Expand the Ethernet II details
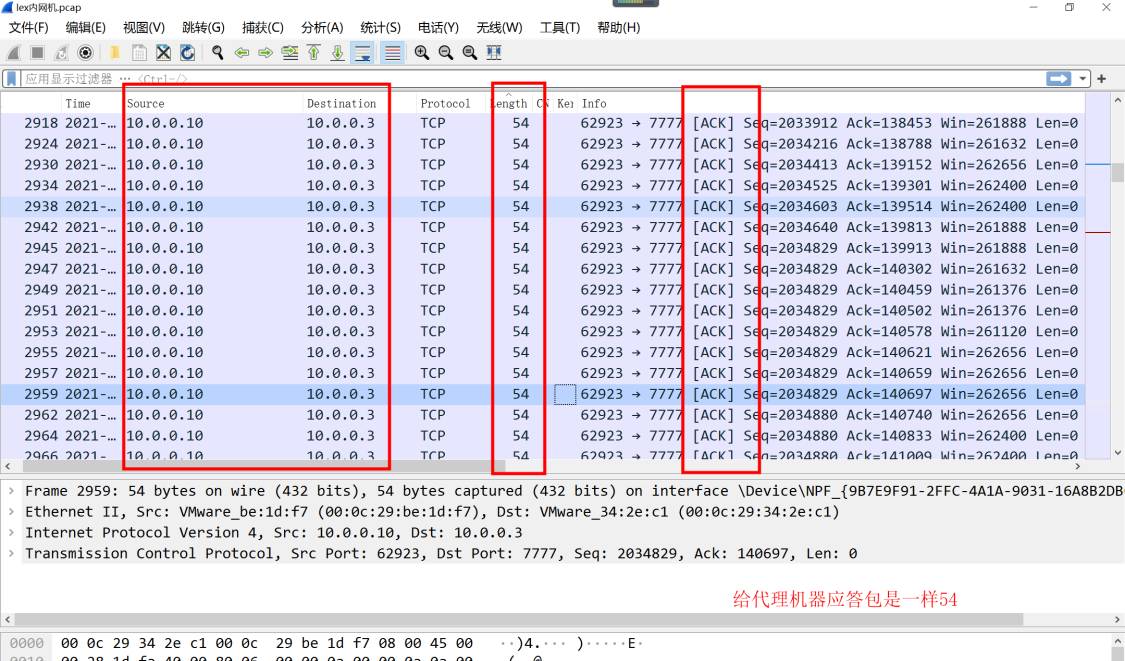 click(11, 512)
